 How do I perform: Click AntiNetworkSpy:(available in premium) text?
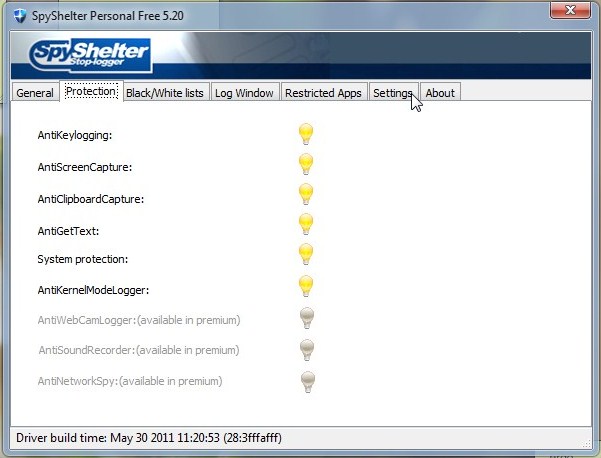pos(130,381)
